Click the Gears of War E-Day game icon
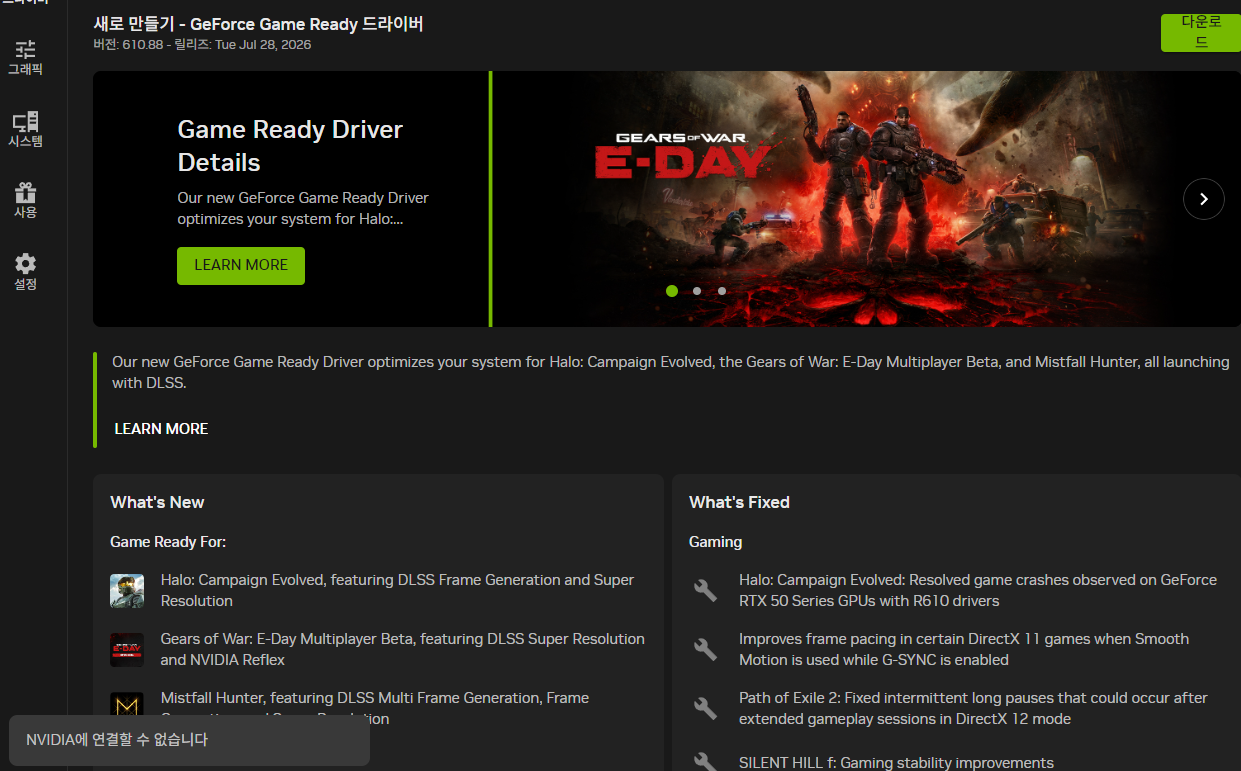The height and width of the screenshot is (771, 1241). (127, 650)
